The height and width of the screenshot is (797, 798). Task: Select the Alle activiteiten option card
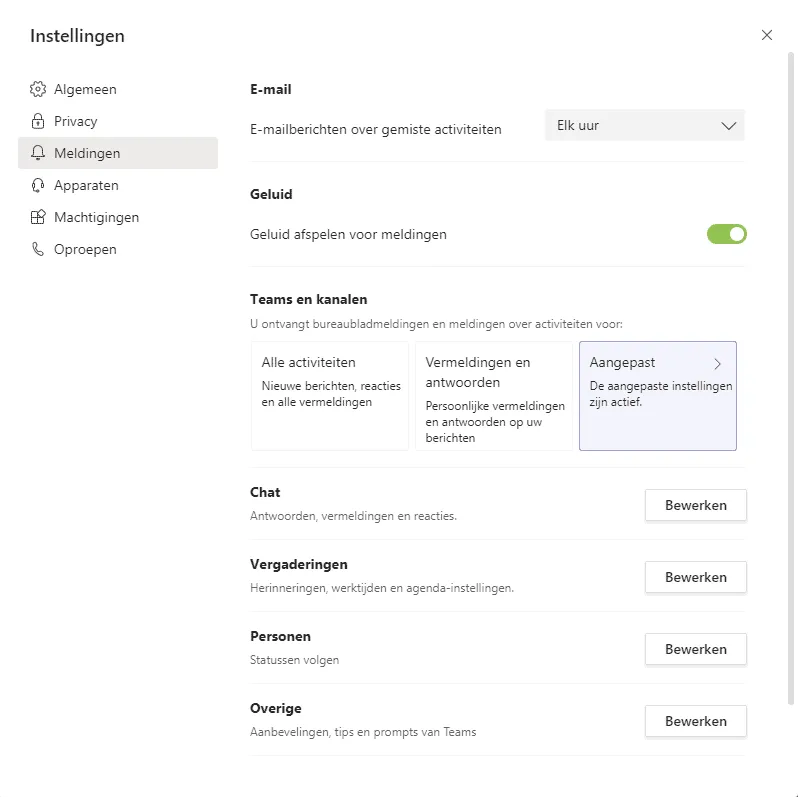(330, 396)
